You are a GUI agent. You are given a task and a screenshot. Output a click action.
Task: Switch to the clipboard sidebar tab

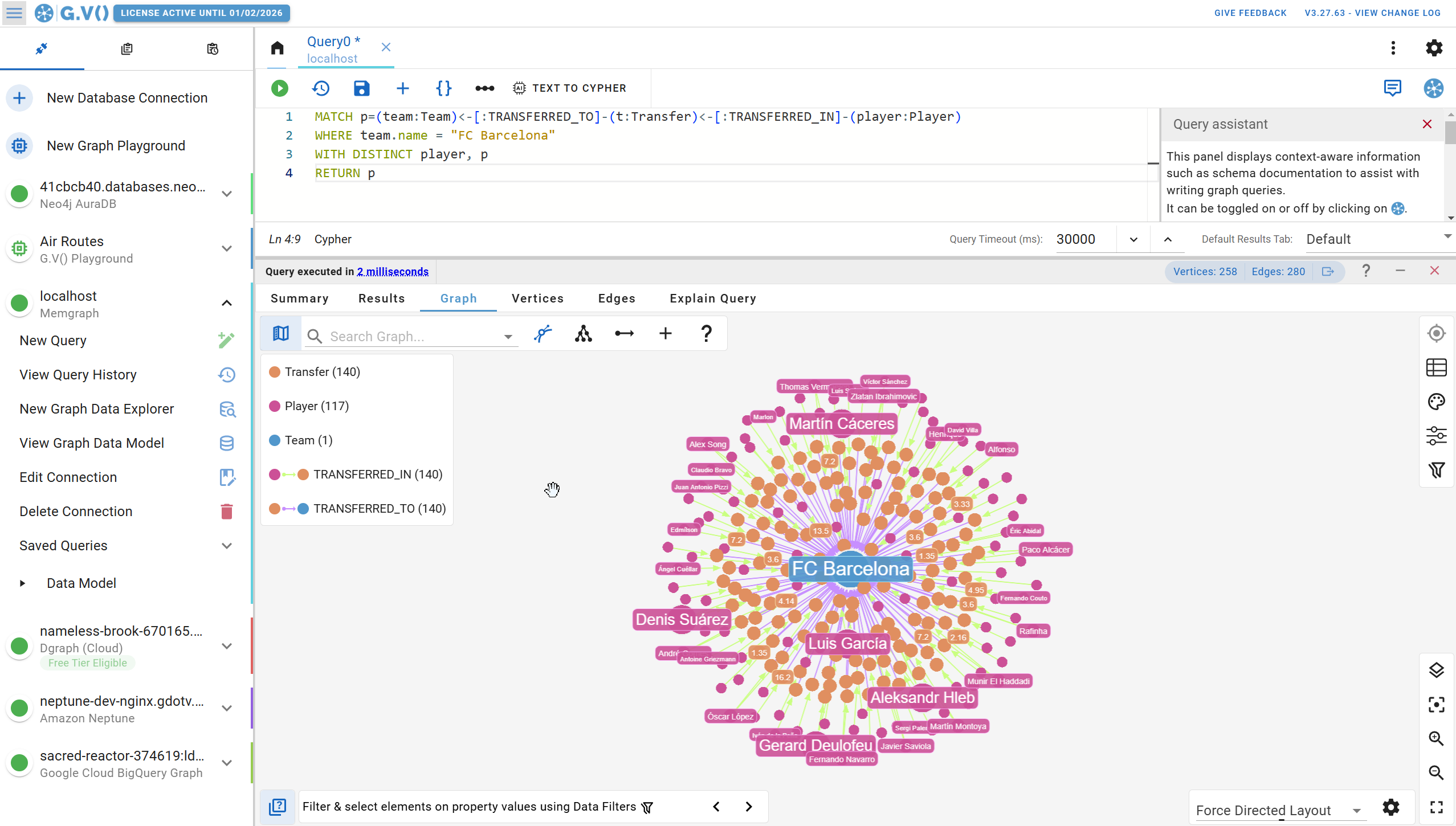click(127, 49)
